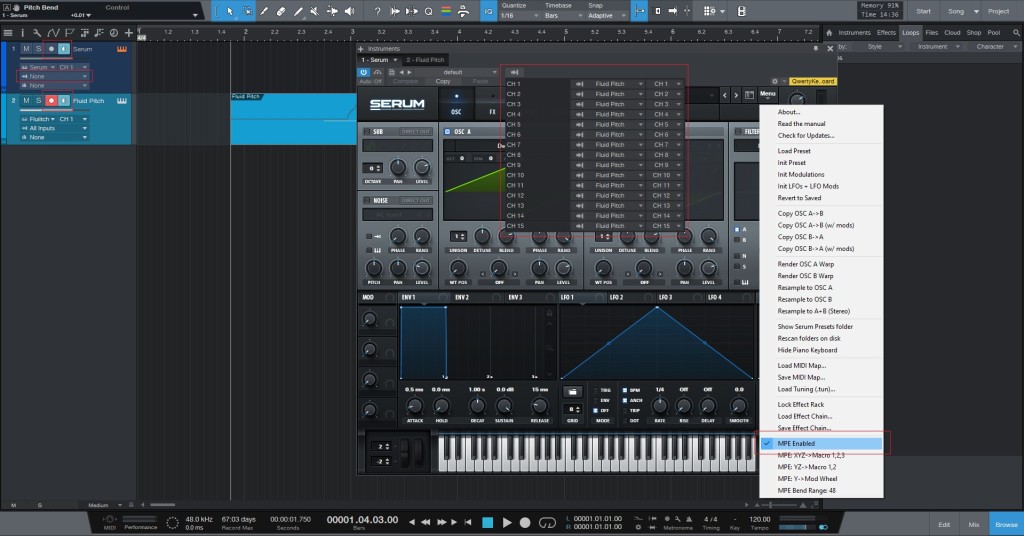Toggle monitor on the Serum track

point(63,49)
